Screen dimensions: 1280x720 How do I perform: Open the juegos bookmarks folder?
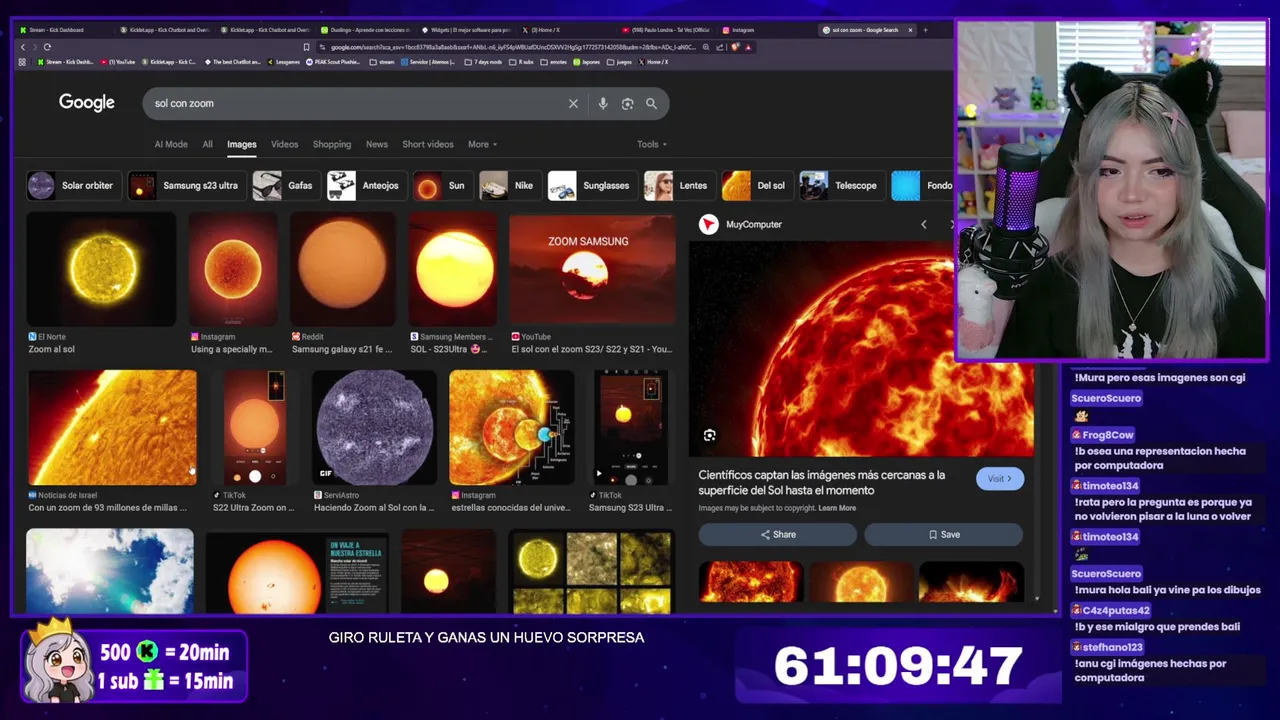pyautogui.click(x=619, y=62)
